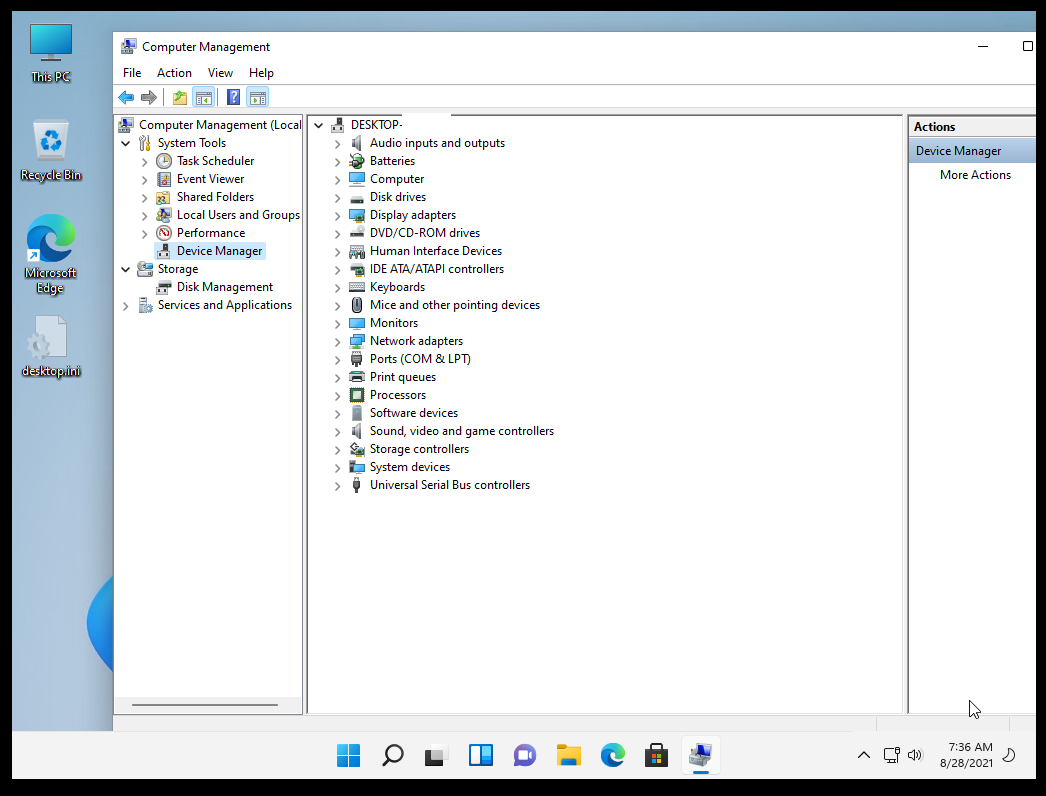Open taskbar Search magnifier
Screen dimensions: 1046x796
pos(392,755)
